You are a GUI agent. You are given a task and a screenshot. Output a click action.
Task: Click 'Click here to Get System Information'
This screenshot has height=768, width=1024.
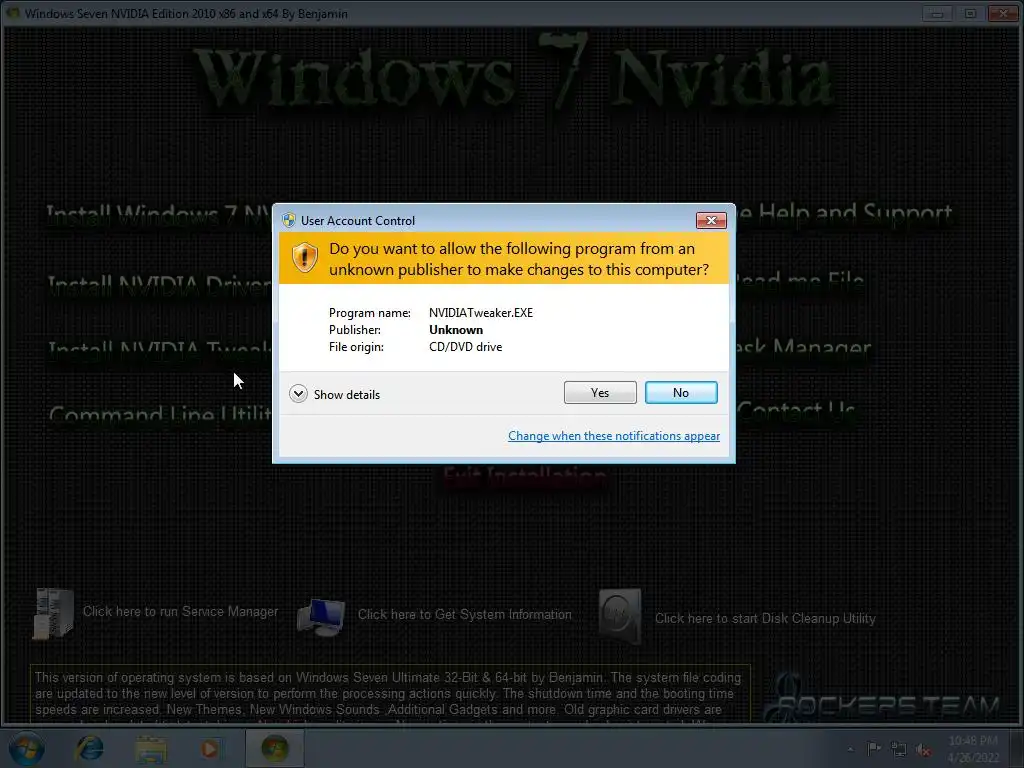(464, 615)
